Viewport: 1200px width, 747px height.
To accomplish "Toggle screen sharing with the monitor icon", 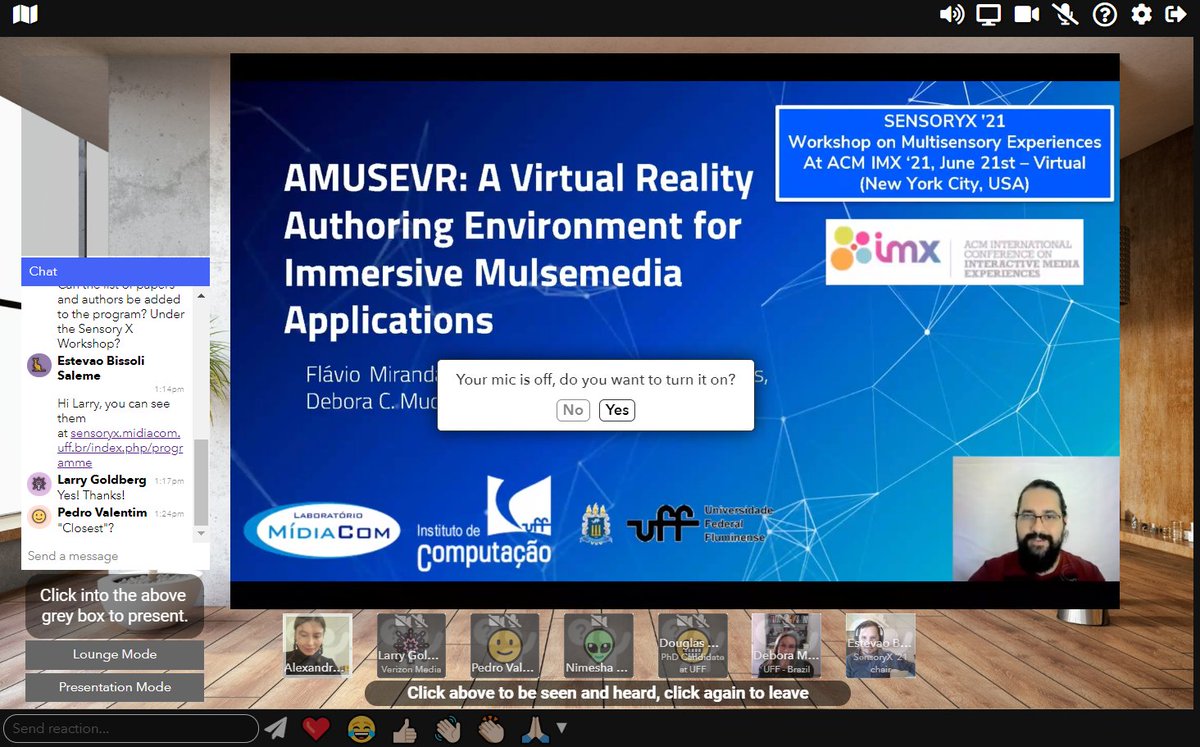I will [989, 14].
